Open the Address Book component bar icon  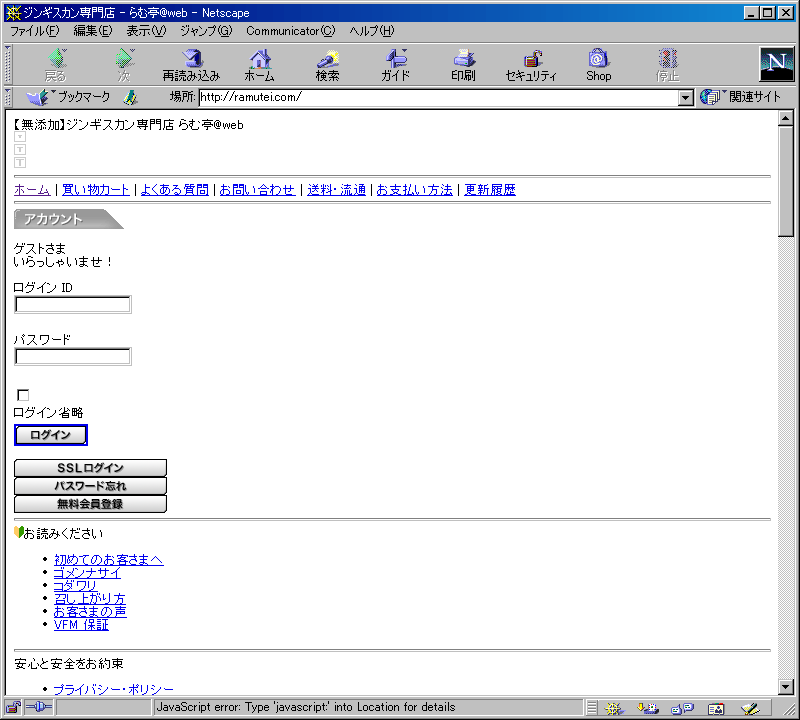716,708
